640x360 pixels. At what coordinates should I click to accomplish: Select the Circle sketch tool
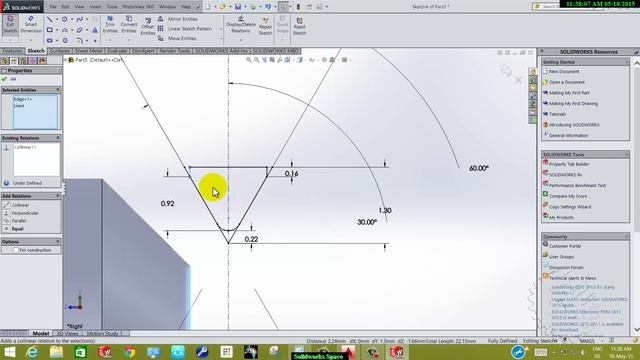coord(64,19)
